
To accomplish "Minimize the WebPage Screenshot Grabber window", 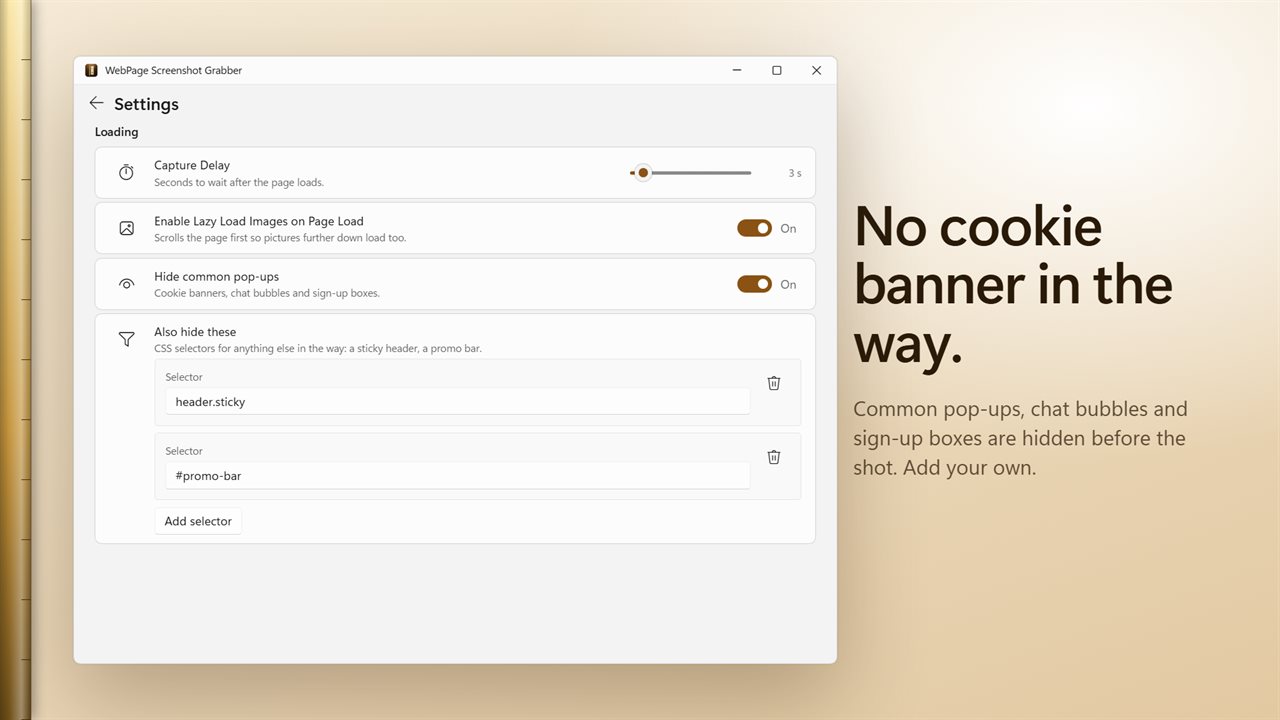I will coord(737,70).
